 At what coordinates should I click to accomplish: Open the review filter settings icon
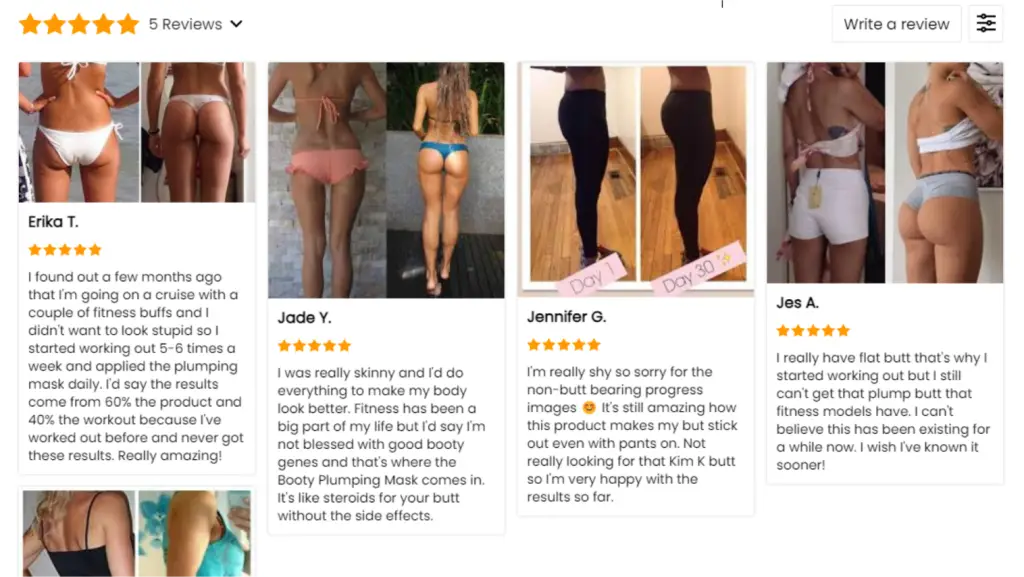point(985,23)
